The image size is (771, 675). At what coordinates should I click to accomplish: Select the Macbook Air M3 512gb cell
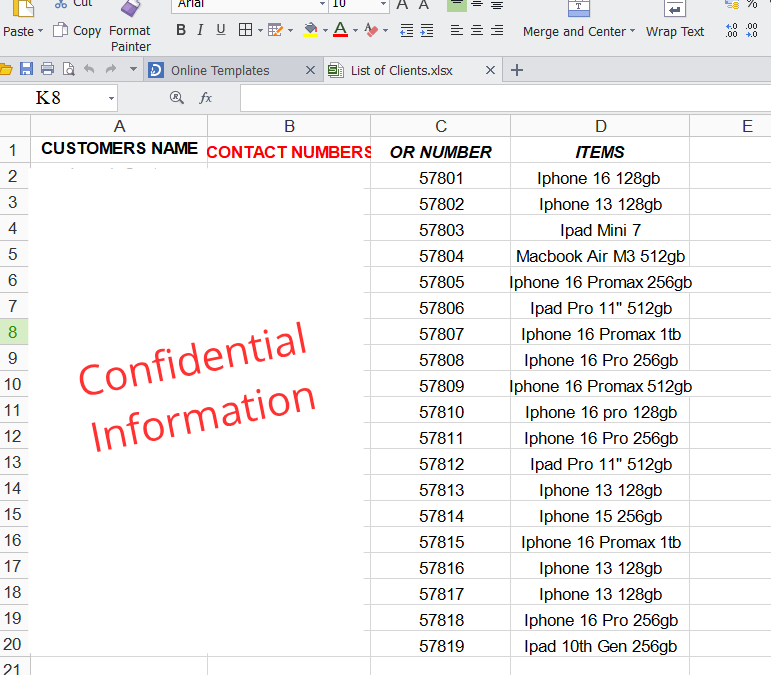[x=600, y=256]
